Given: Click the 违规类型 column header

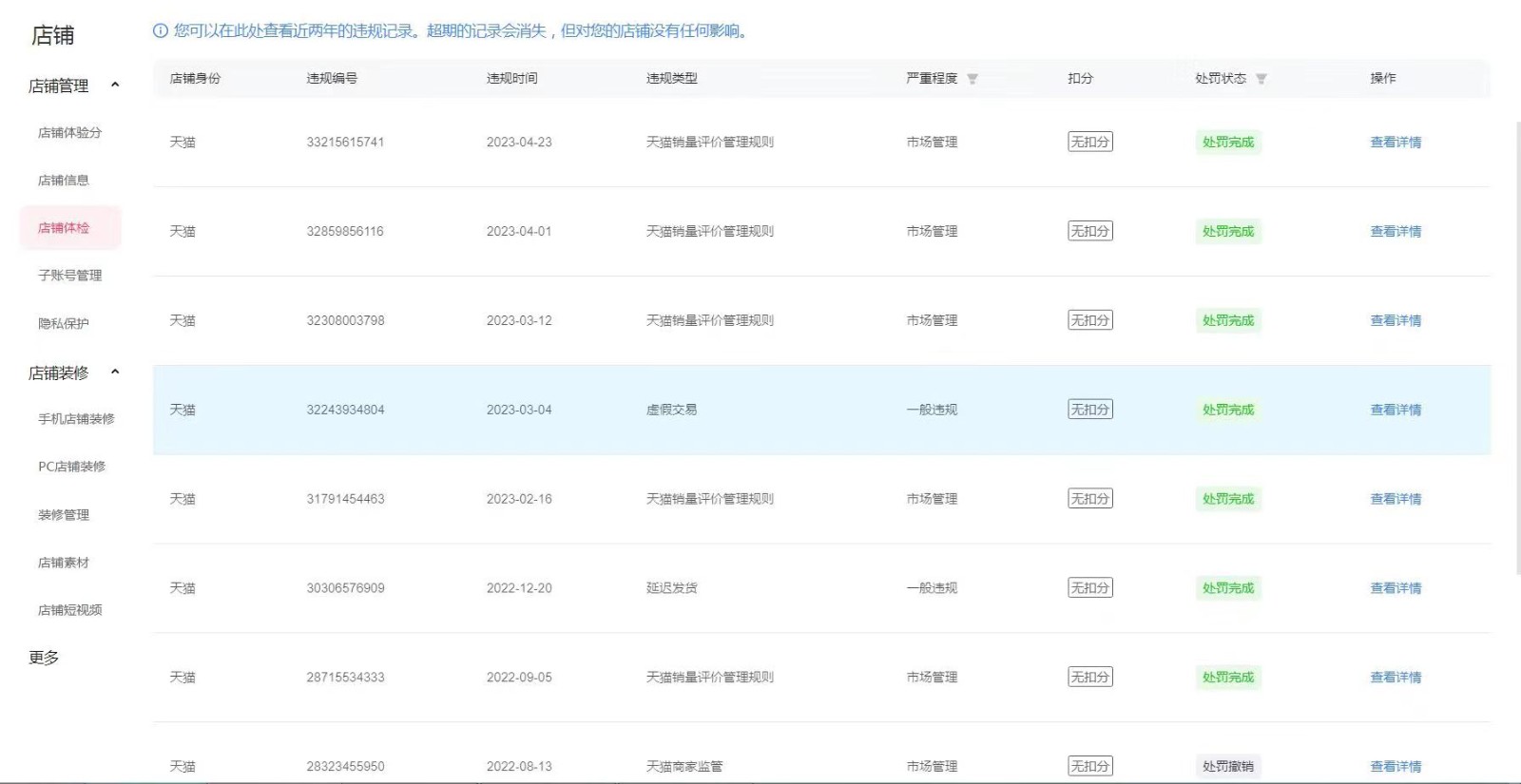Looking at the screenshot, I should pos(672,79).
